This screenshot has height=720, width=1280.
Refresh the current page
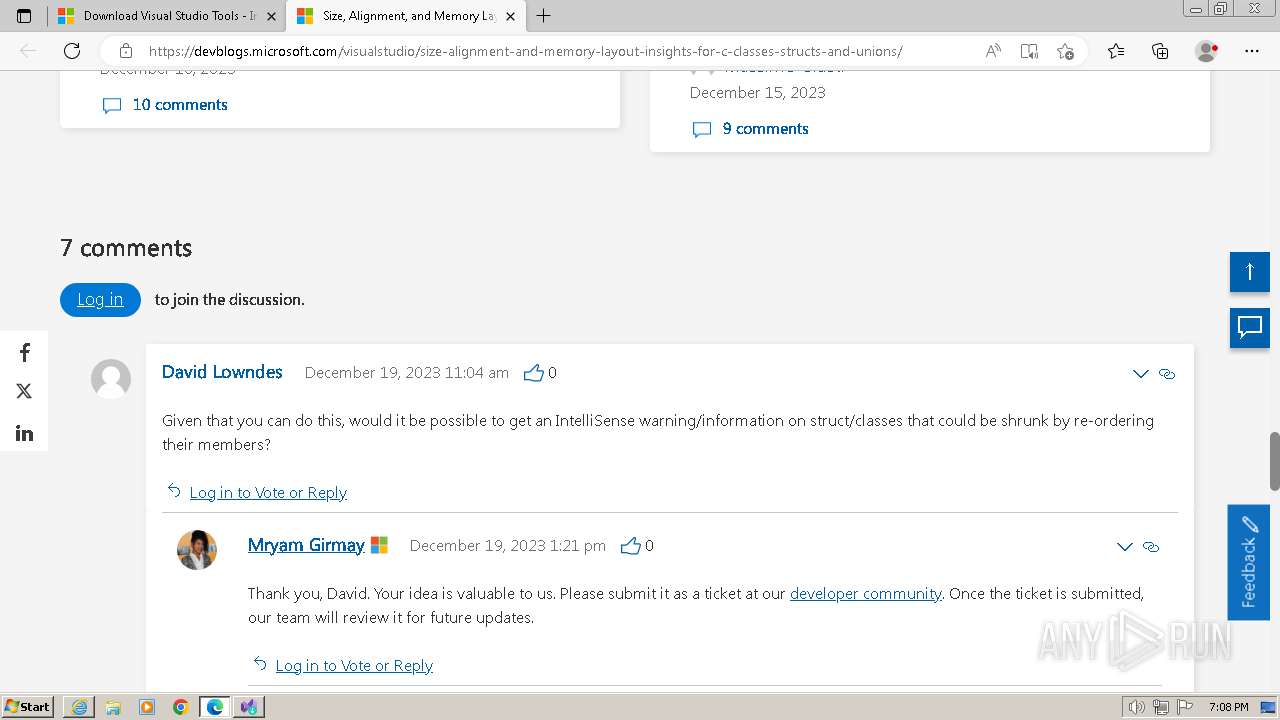point(72,51)
